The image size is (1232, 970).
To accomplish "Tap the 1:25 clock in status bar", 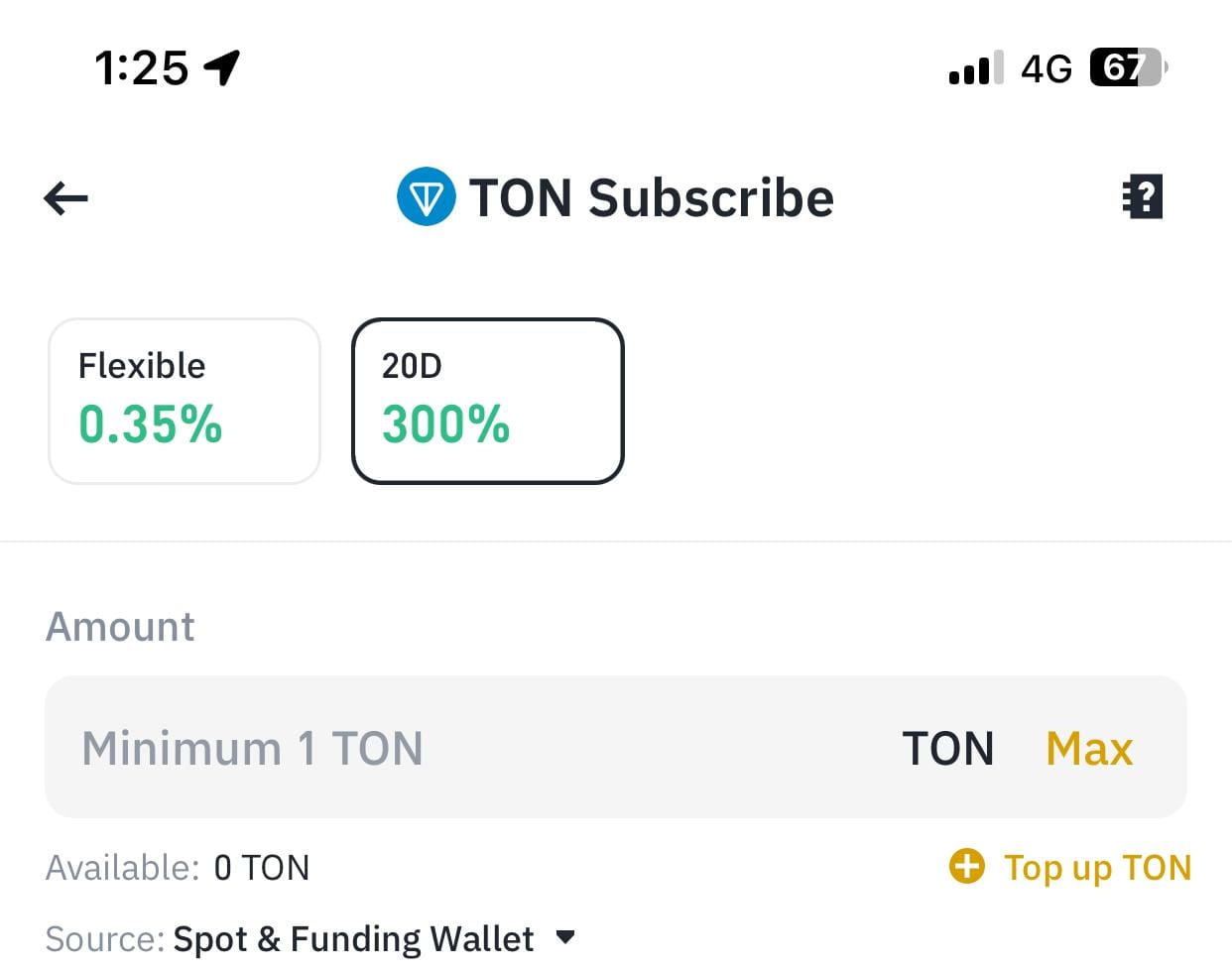I will [141, 67].
